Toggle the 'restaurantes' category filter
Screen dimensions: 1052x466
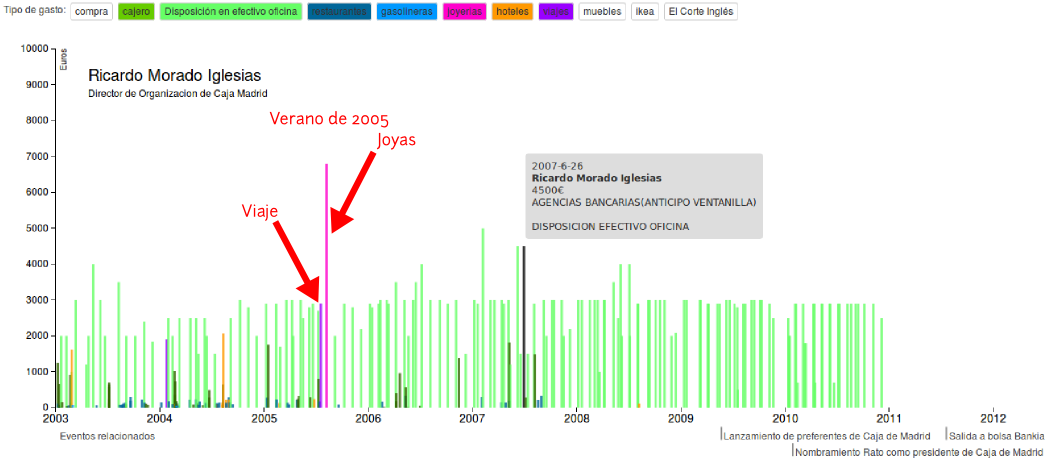[337, 12]
